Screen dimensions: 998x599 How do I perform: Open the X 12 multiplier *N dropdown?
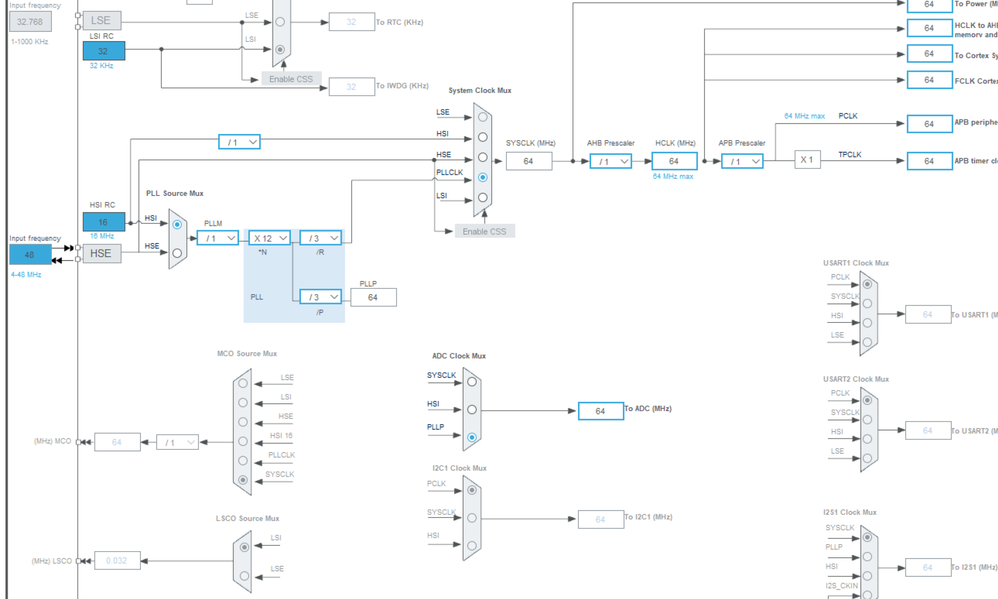pyautogui.click(x=269, y=238)
